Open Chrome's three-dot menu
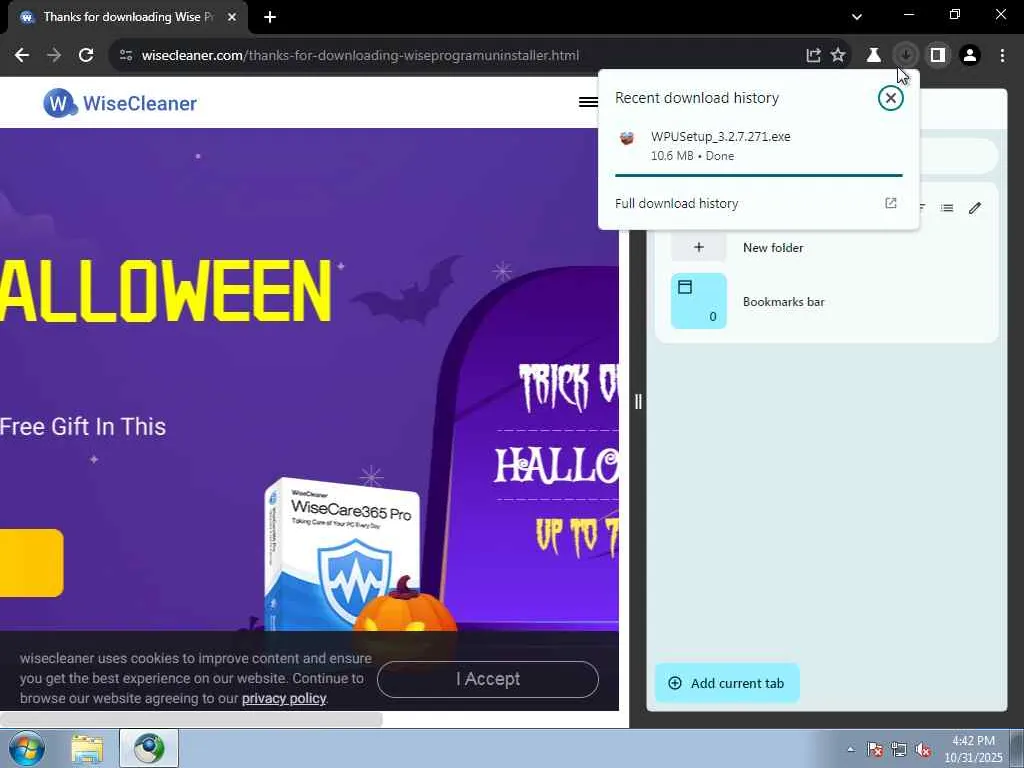The image size is (1024, 768). pos(1002,56)
